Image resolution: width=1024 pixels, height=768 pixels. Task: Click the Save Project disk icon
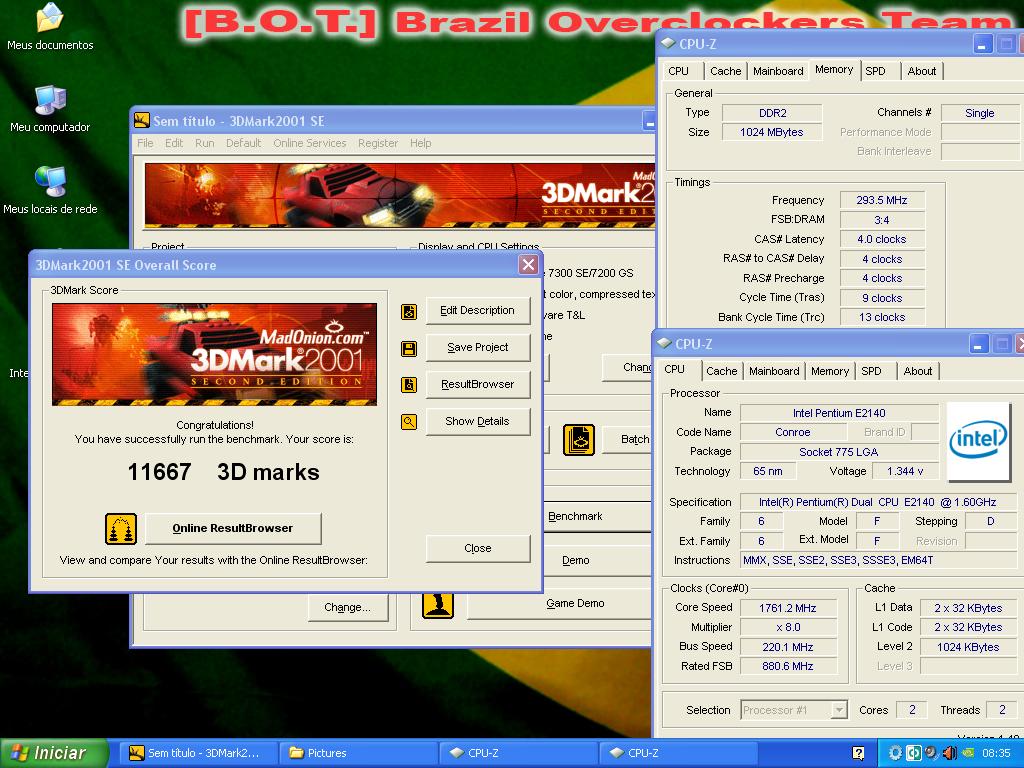(409, 349)
